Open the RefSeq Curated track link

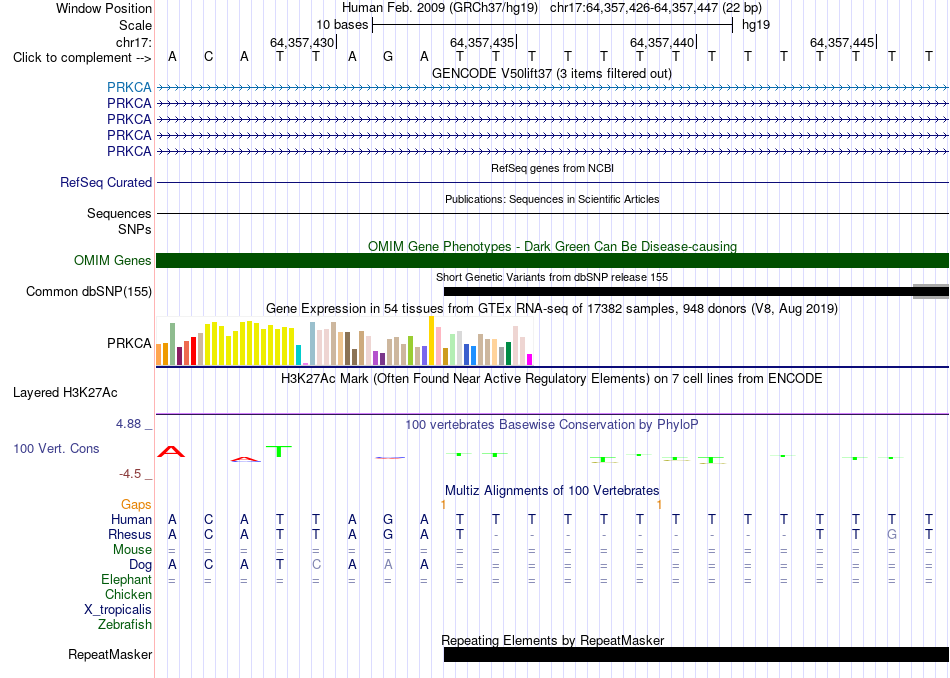[106, 182]
